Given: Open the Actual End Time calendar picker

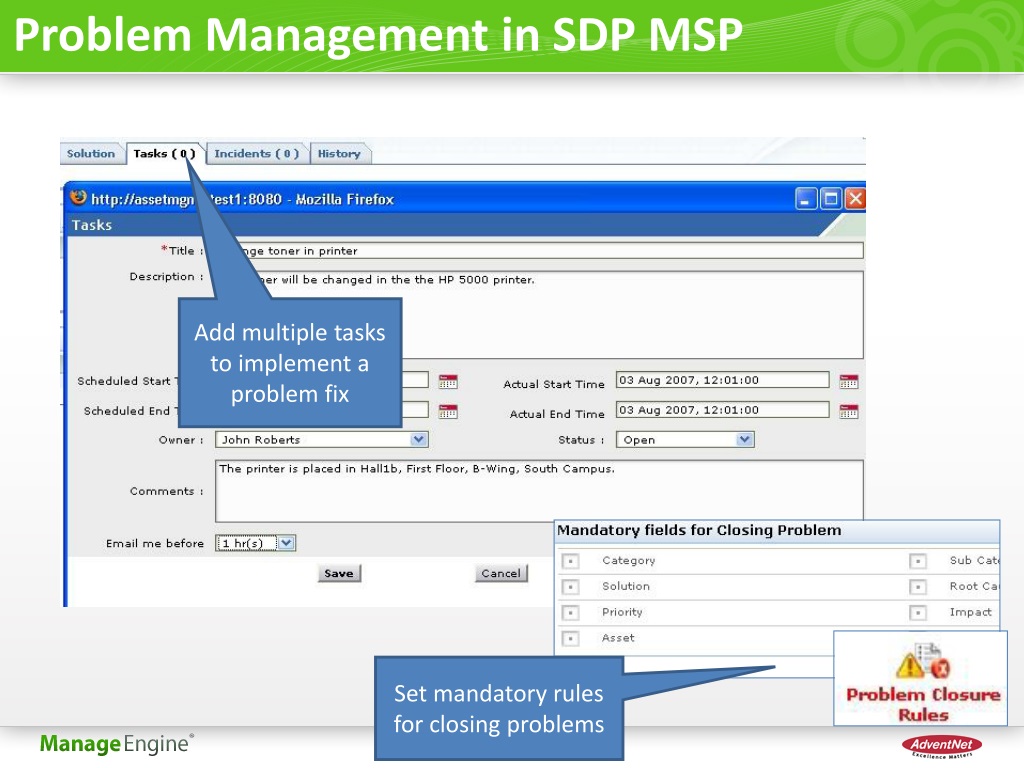Looking at the screenshot, I should [x=848, y=411].
